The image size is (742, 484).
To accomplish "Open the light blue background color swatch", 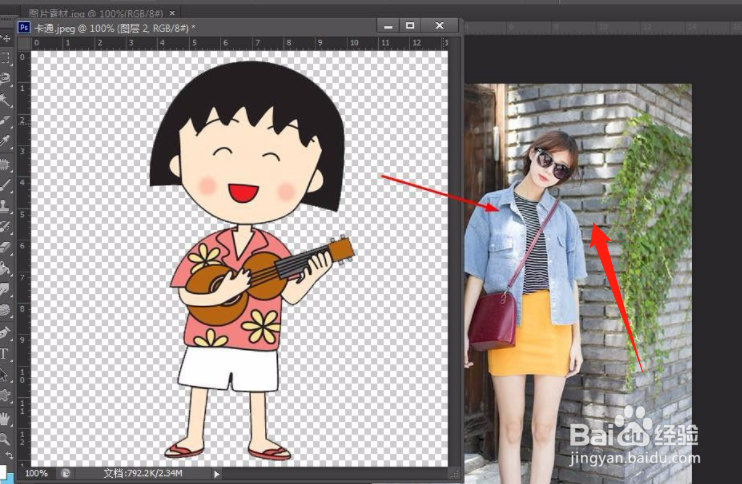I will 9,478.
